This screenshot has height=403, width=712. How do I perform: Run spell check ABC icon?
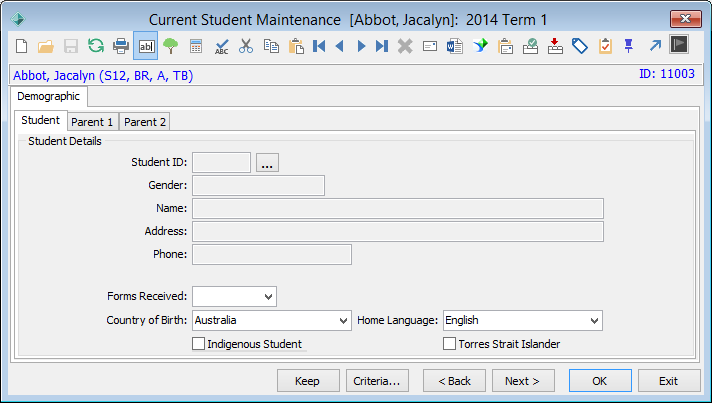click(x=221, y=46)
